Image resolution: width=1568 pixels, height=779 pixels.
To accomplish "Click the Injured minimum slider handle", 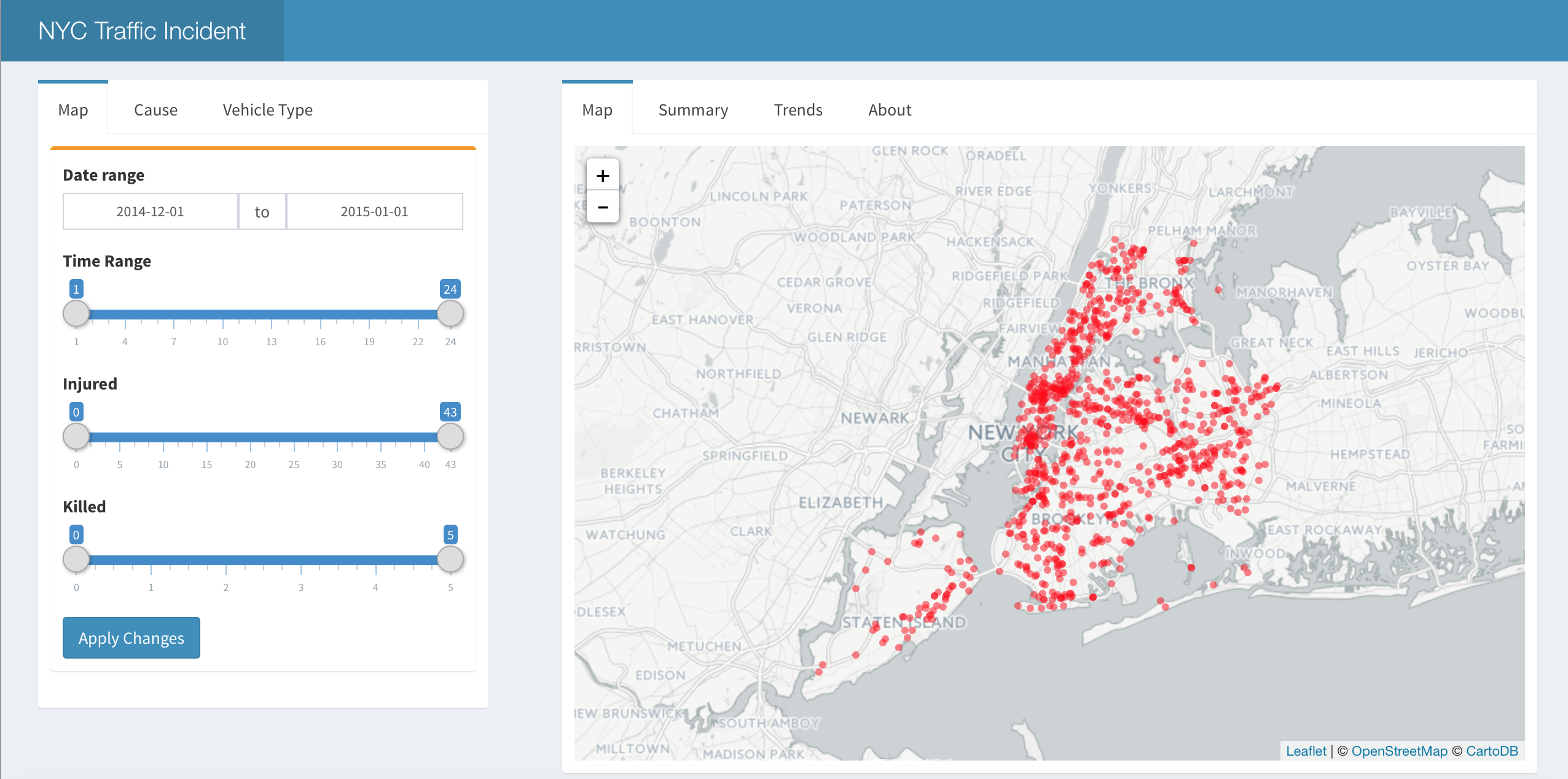I will click(x=76, y=437).
